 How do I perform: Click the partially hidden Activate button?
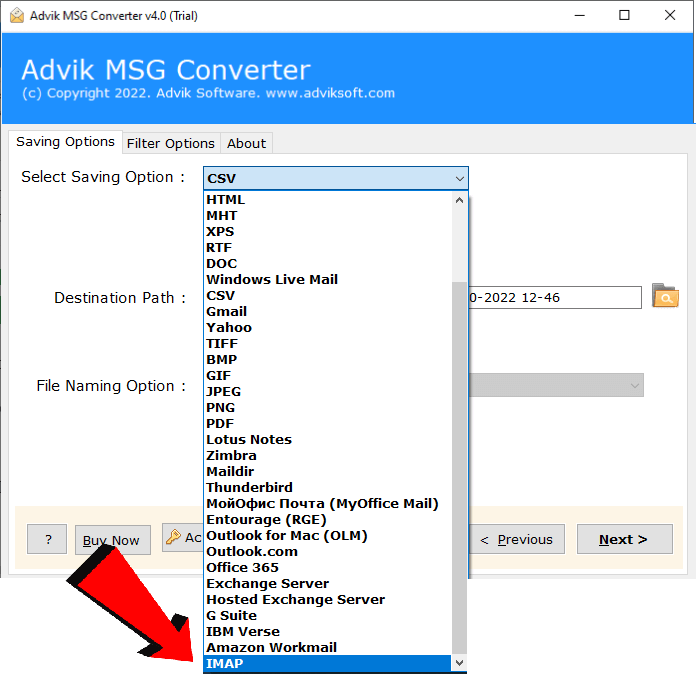183,537
